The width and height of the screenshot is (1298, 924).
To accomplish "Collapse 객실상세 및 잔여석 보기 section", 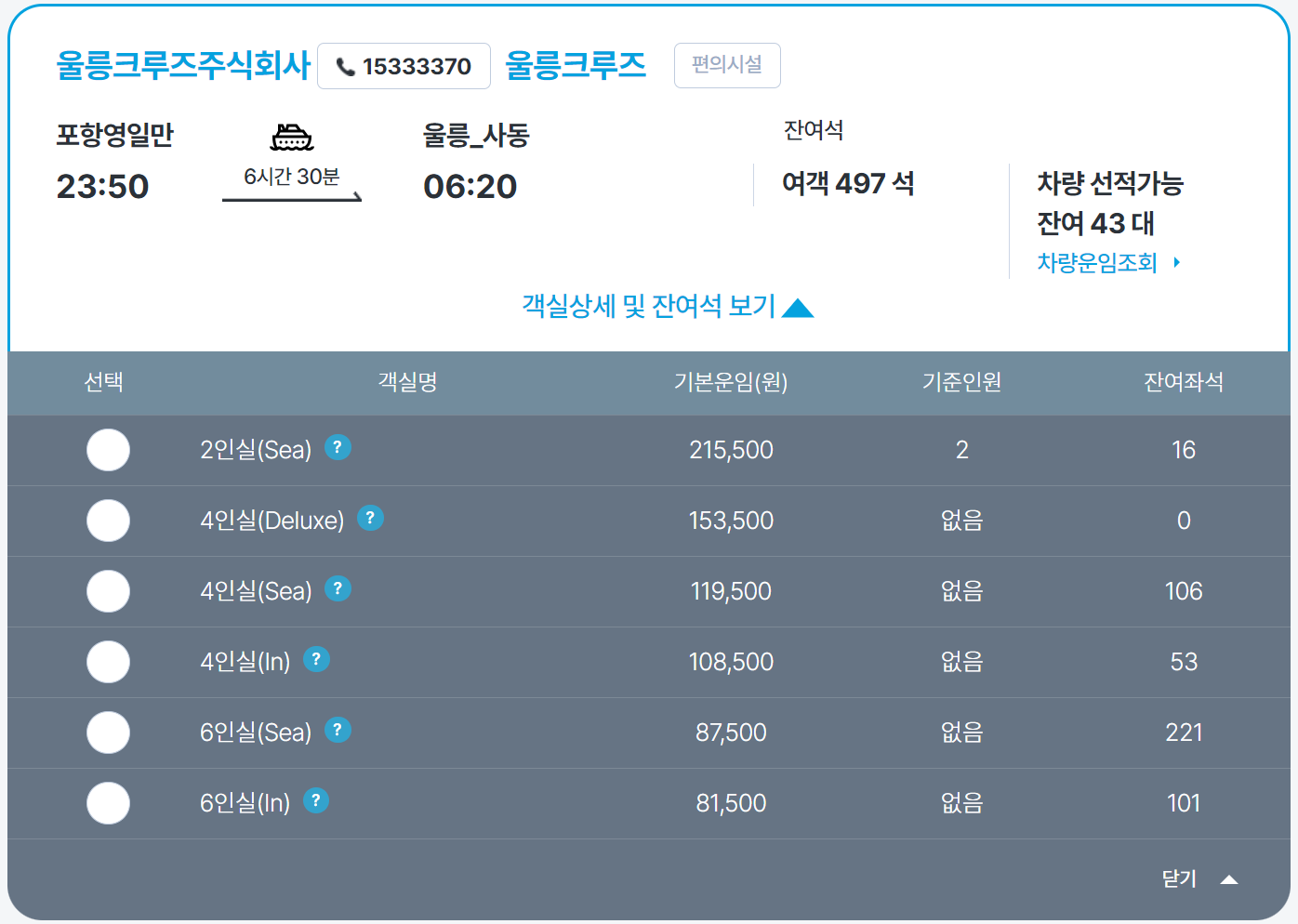I will pos(668,306).
